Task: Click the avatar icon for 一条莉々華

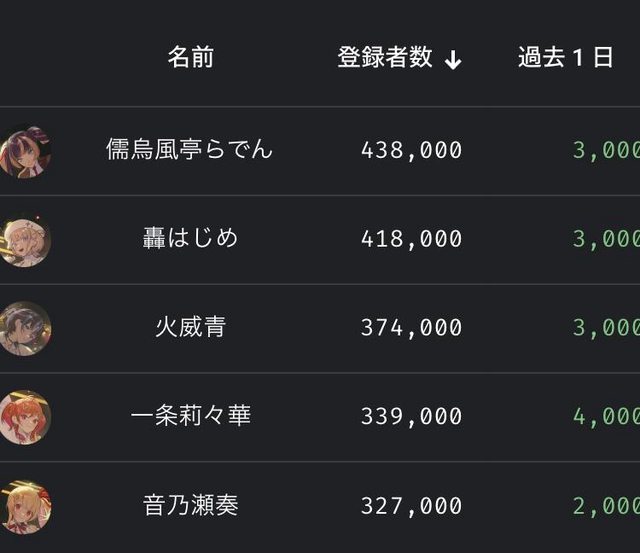Action: [24, 417]
